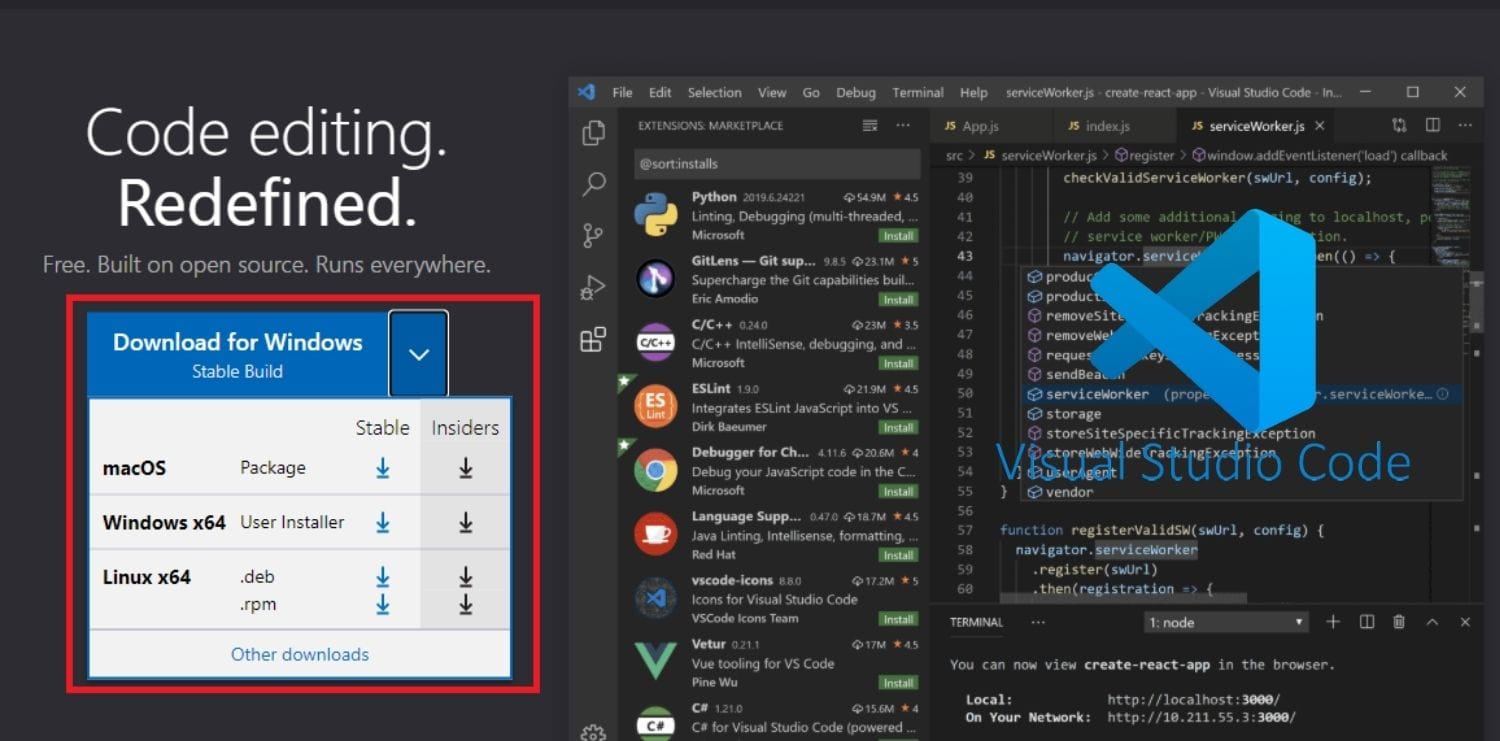
Task: Open the "1: node" terminal selector dropdown
Action: pyautogui.click(x=1227, y=622)
